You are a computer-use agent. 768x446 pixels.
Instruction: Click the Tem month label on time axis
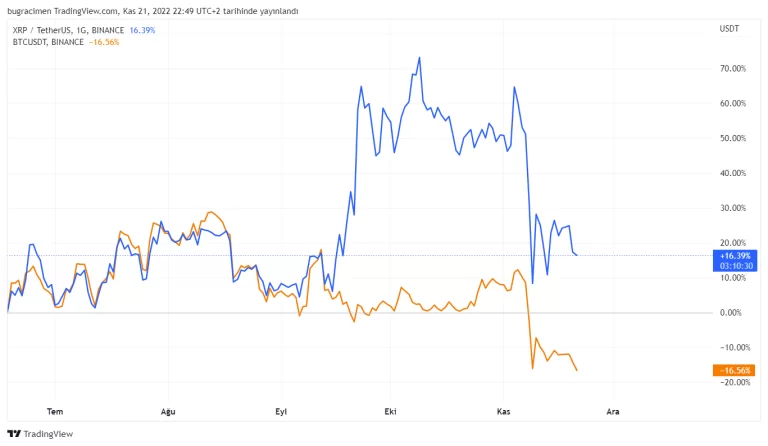coord(55,411)
